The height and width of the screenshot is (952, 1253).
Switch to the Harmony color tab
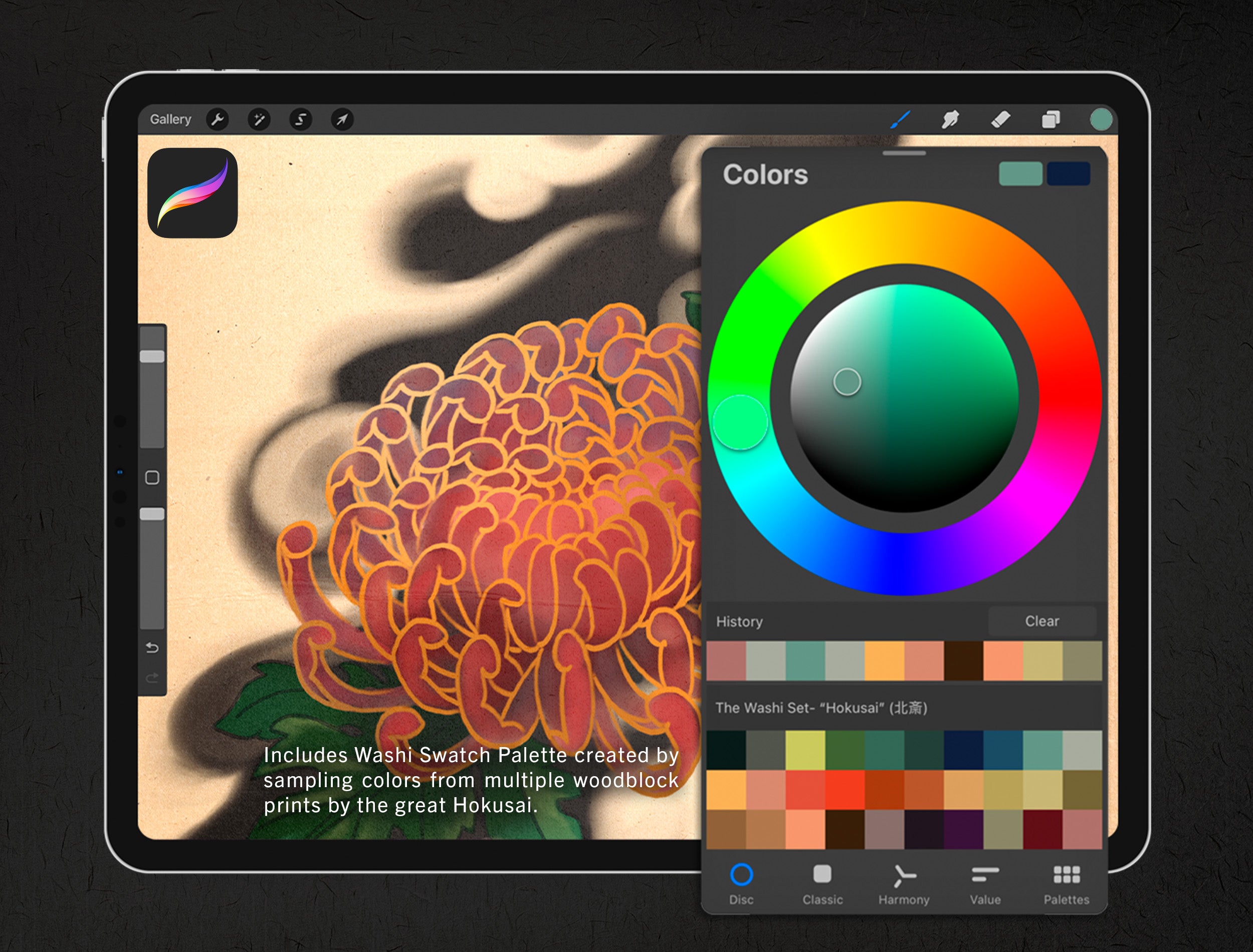904,884
